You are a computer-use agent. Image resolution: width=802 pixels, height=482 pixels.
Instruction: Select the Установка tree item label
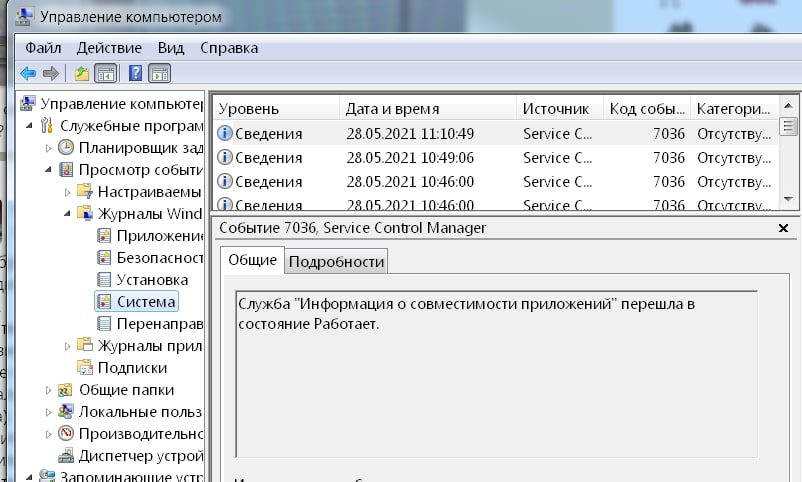tap(152, 280)
